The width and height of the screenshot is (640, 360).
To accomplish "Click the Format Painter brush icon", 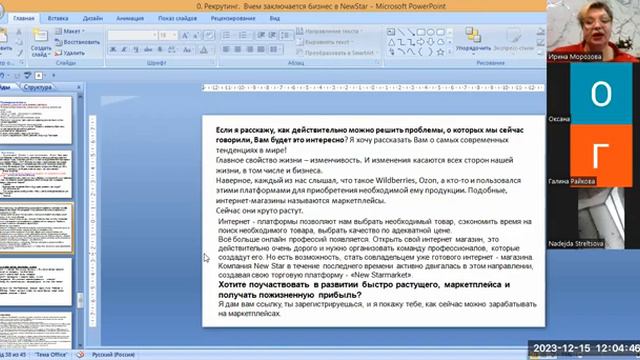I will click(19, 53).
